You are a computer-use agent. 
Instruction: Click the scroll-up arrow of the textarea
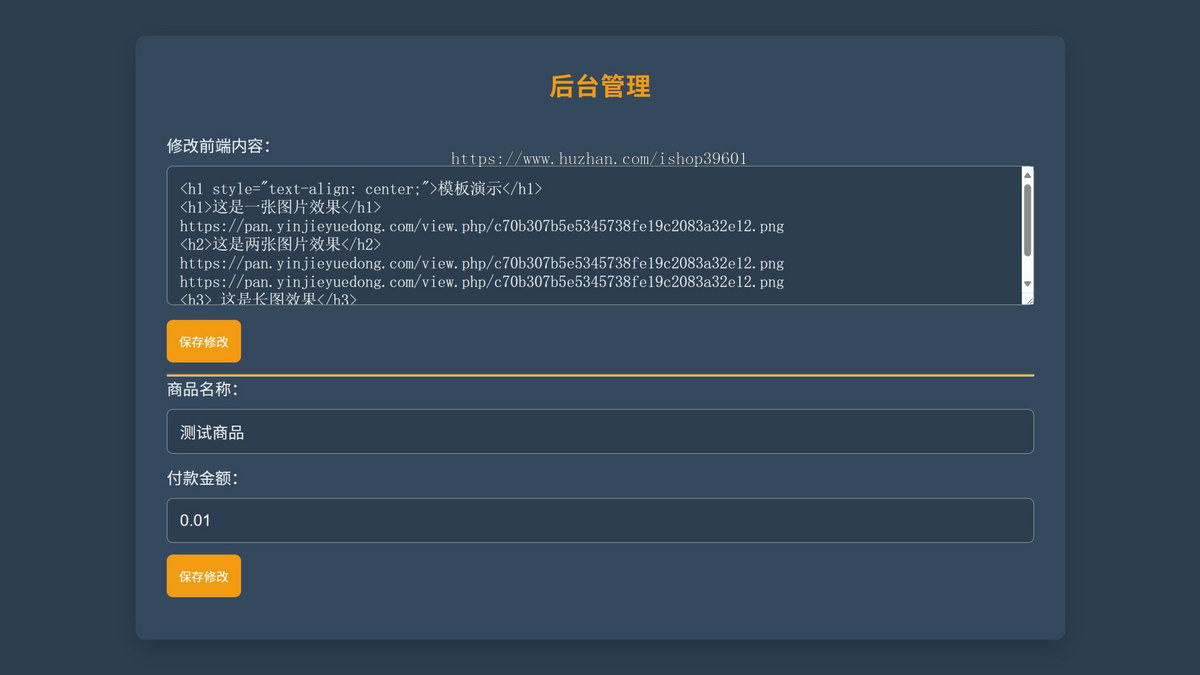click(x=1027, y=175)
